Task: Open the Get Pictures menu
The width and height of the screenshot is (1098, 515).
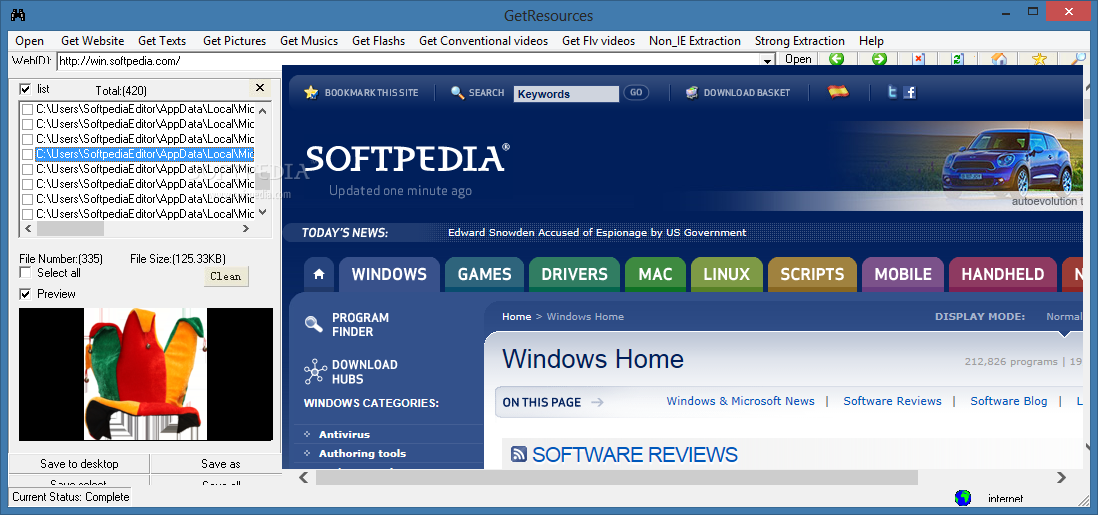Action: (x=235, y=41)
